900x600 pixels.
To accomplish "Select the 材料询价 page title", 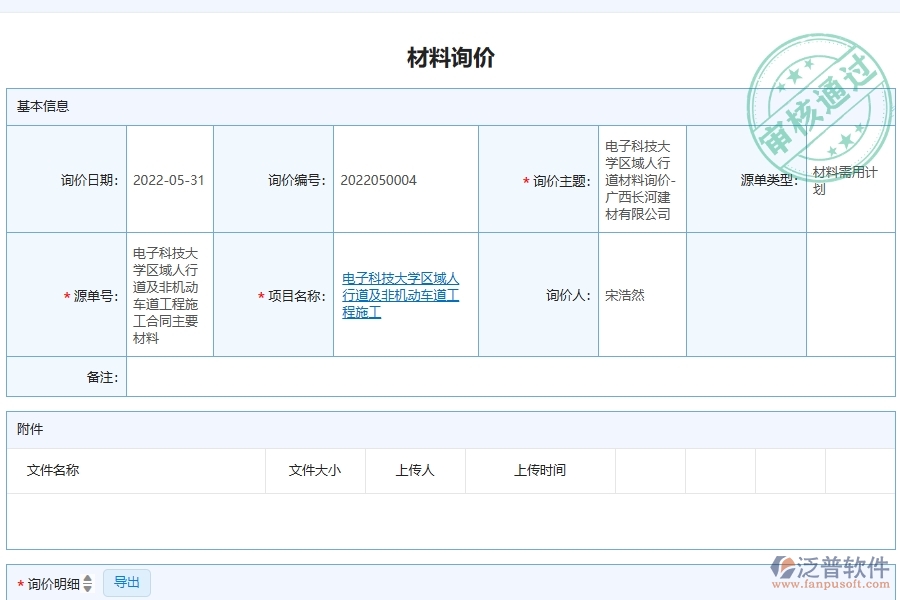I will click(x=450, y=57).
